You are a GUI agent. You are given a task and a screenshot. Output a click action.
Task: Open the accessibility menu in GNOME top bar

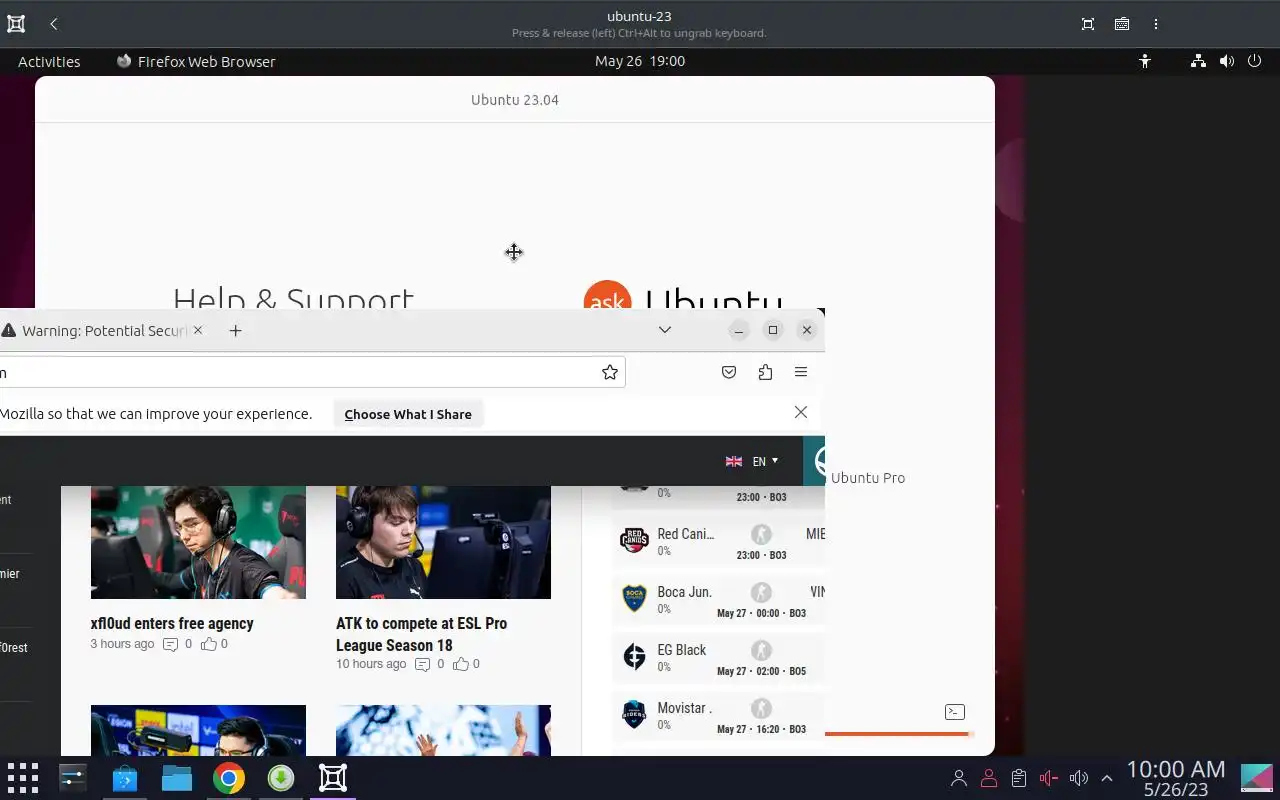click(x=1145, y=61)
